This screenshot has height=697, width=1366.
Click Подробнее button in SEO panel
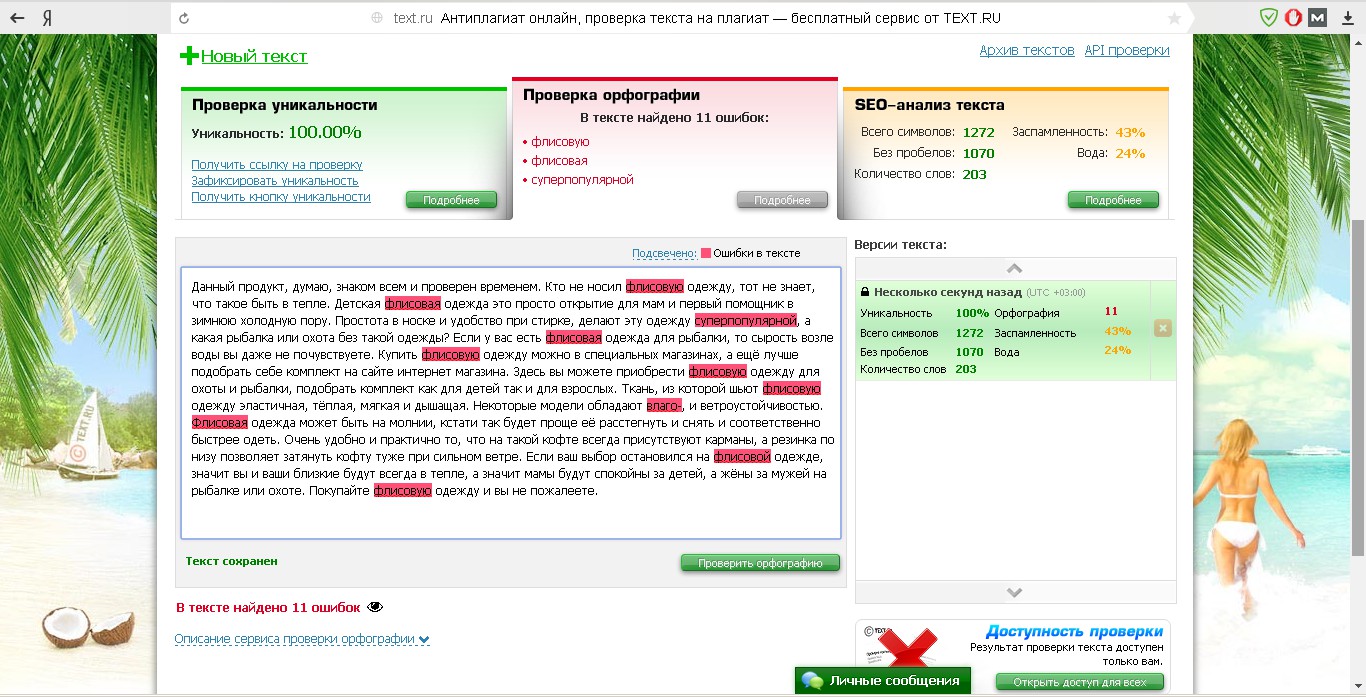click(1113, 200)
